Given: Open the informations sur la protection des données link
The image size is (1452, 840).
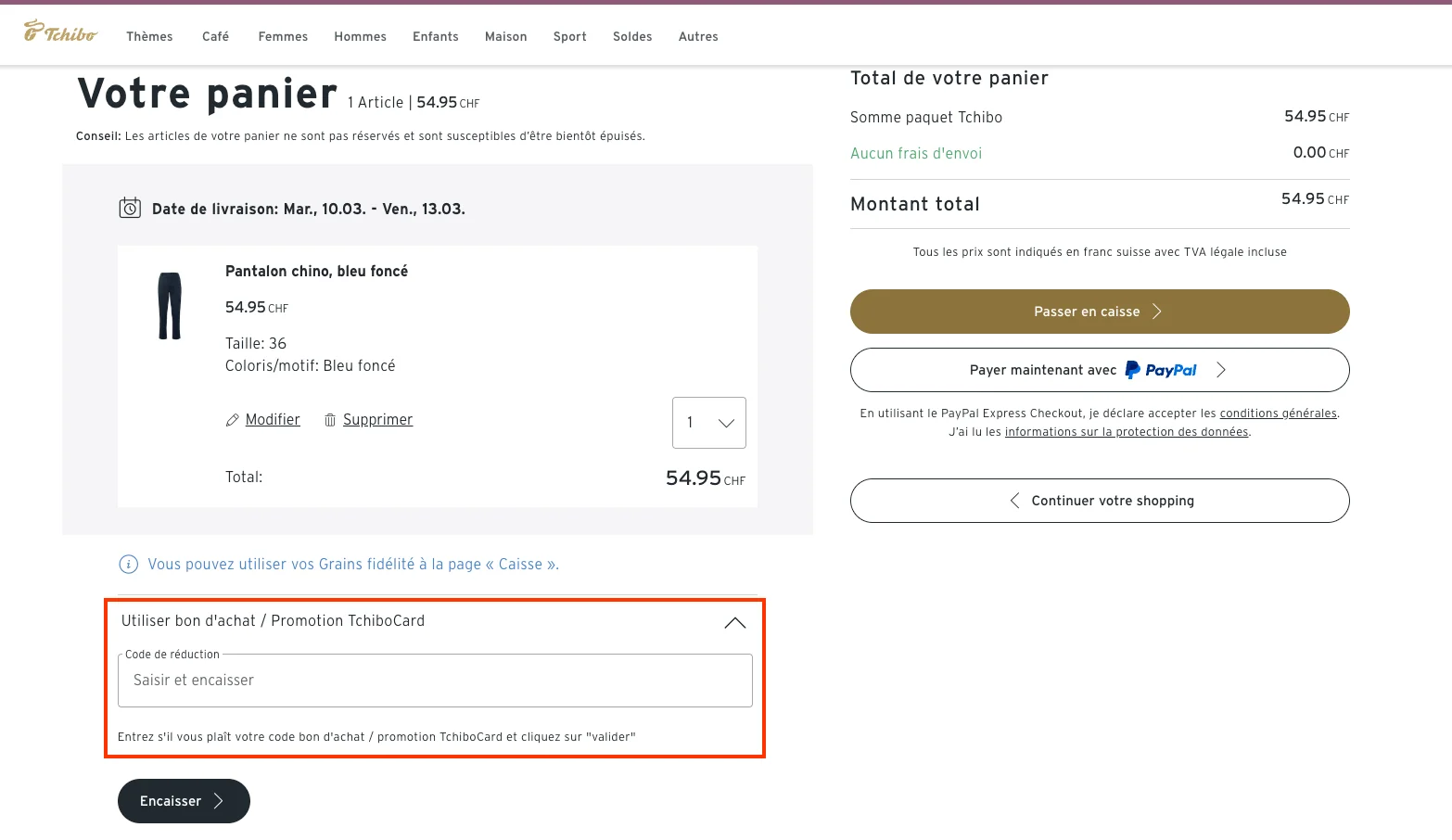Looking at the screenshot, I should click(x=1126, y=431).
